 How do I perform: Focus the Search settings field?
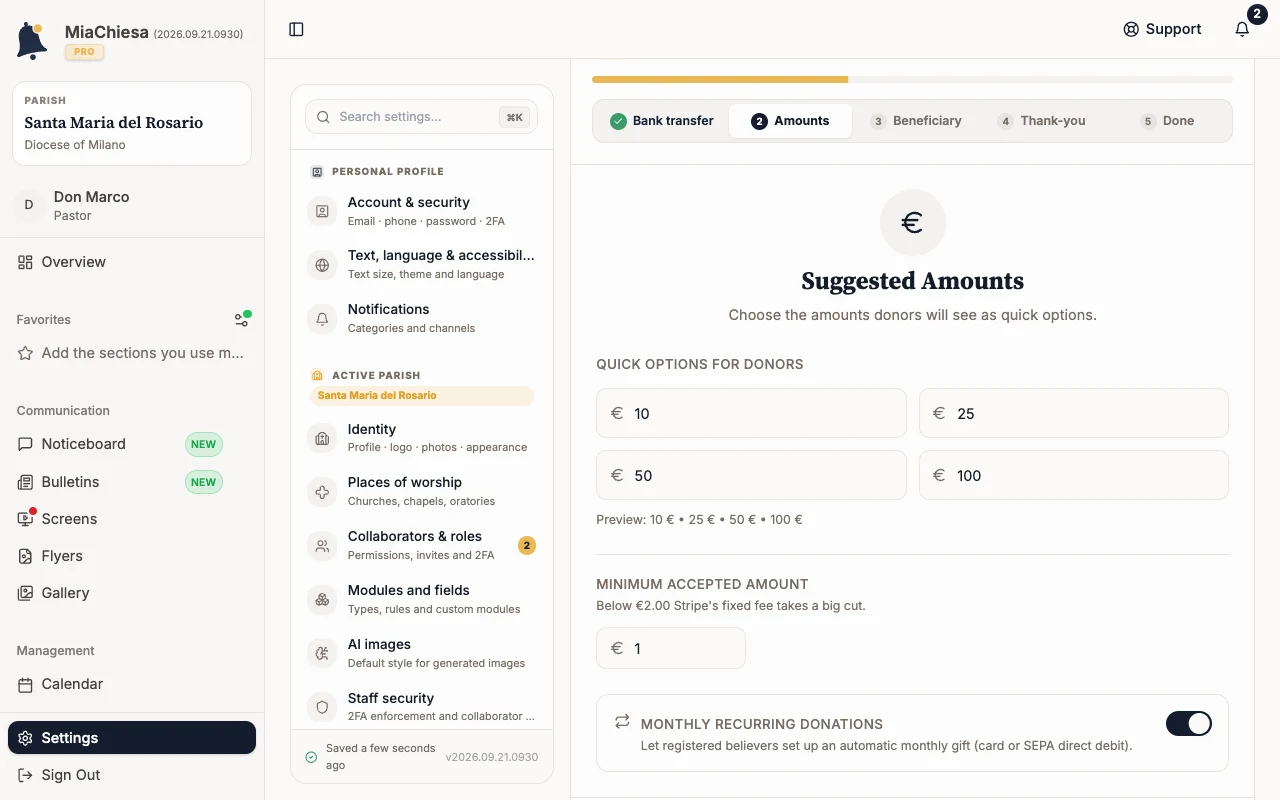tap(421, 117)
